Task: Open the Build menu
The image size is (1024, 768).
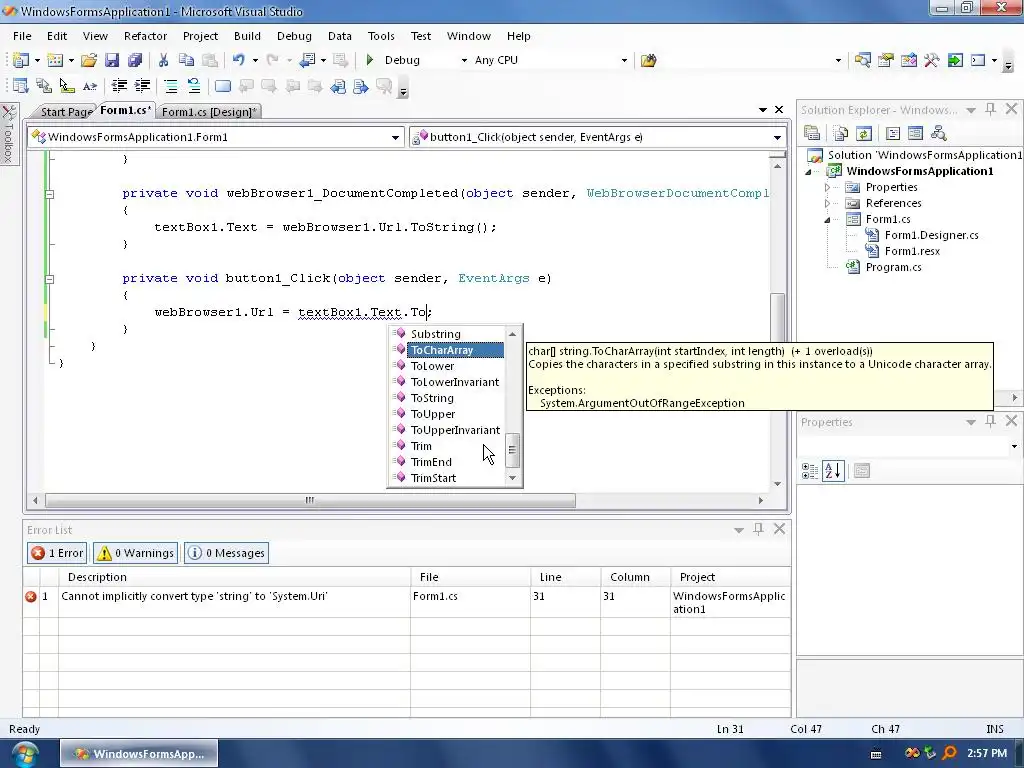Action: coord(247,36)
